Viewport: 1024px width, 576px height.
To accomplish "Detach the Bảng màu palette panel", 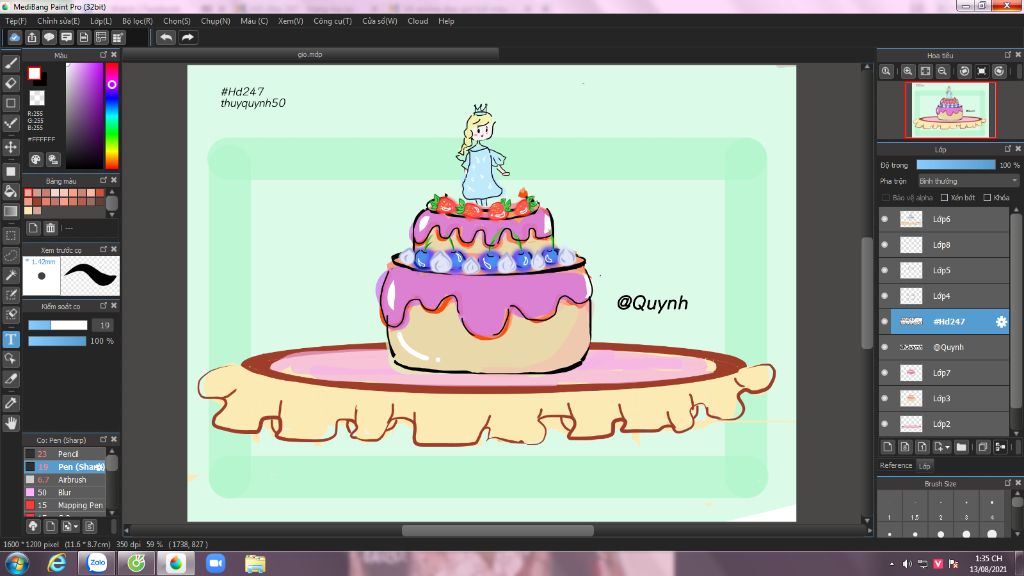I will (x=103, y=180).
